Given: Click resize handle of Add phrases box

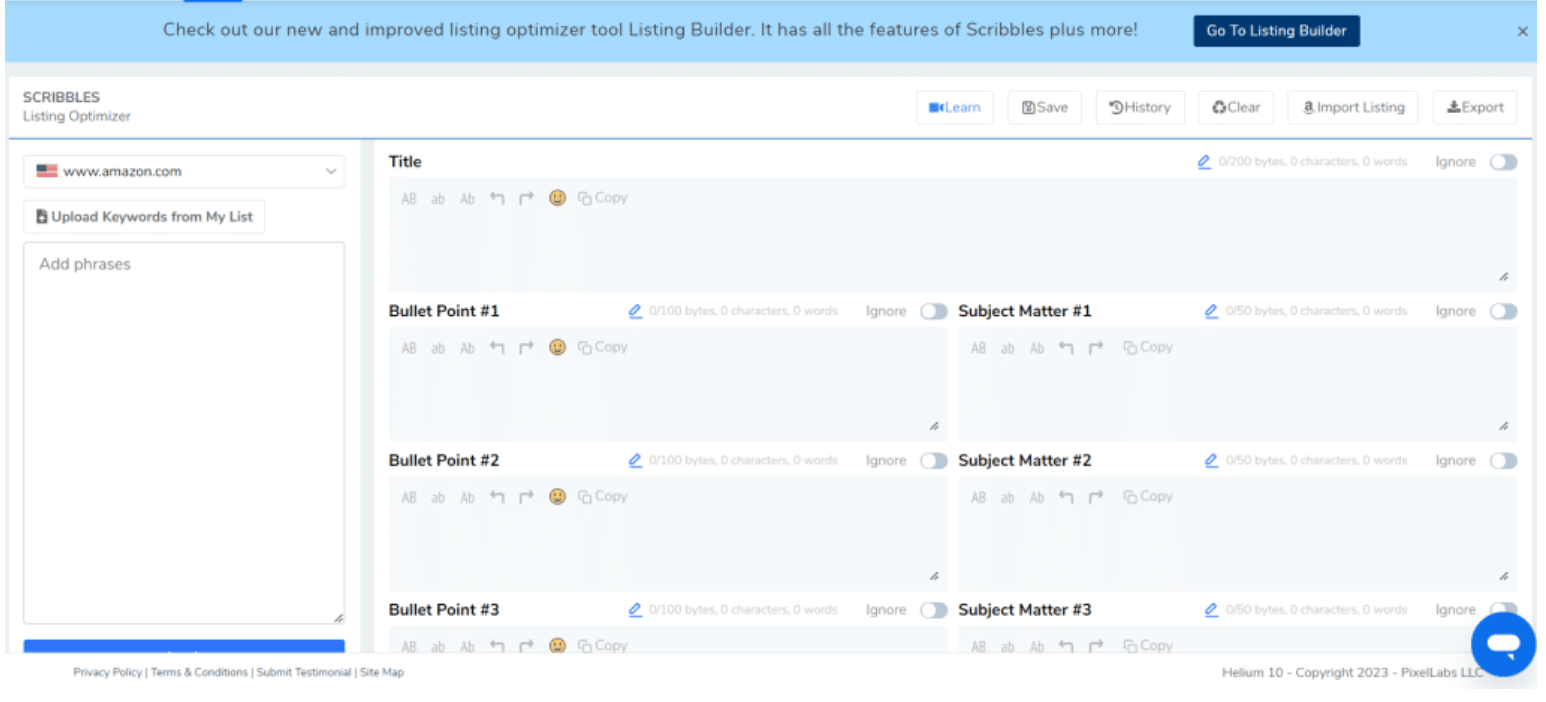Looking at the screenshot, I should click(338, 618).
